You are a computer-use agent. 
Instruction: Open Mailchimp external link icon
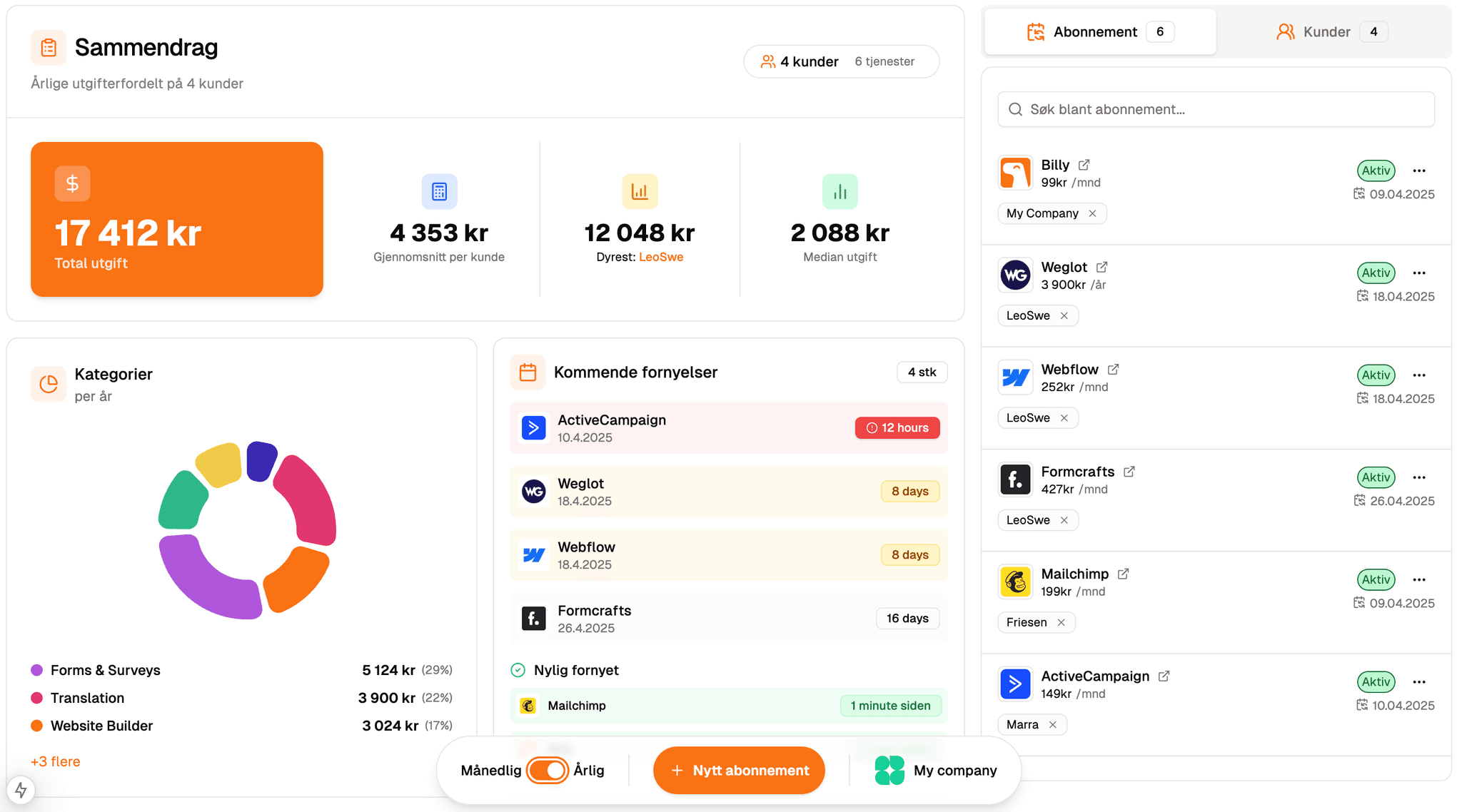[1123, 574]
